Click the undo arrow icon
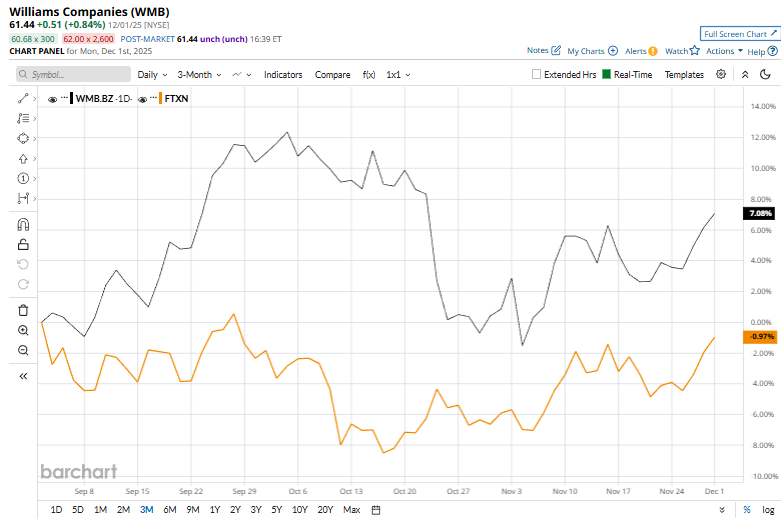This screenshot has width=781, height=522. point(23,264)
